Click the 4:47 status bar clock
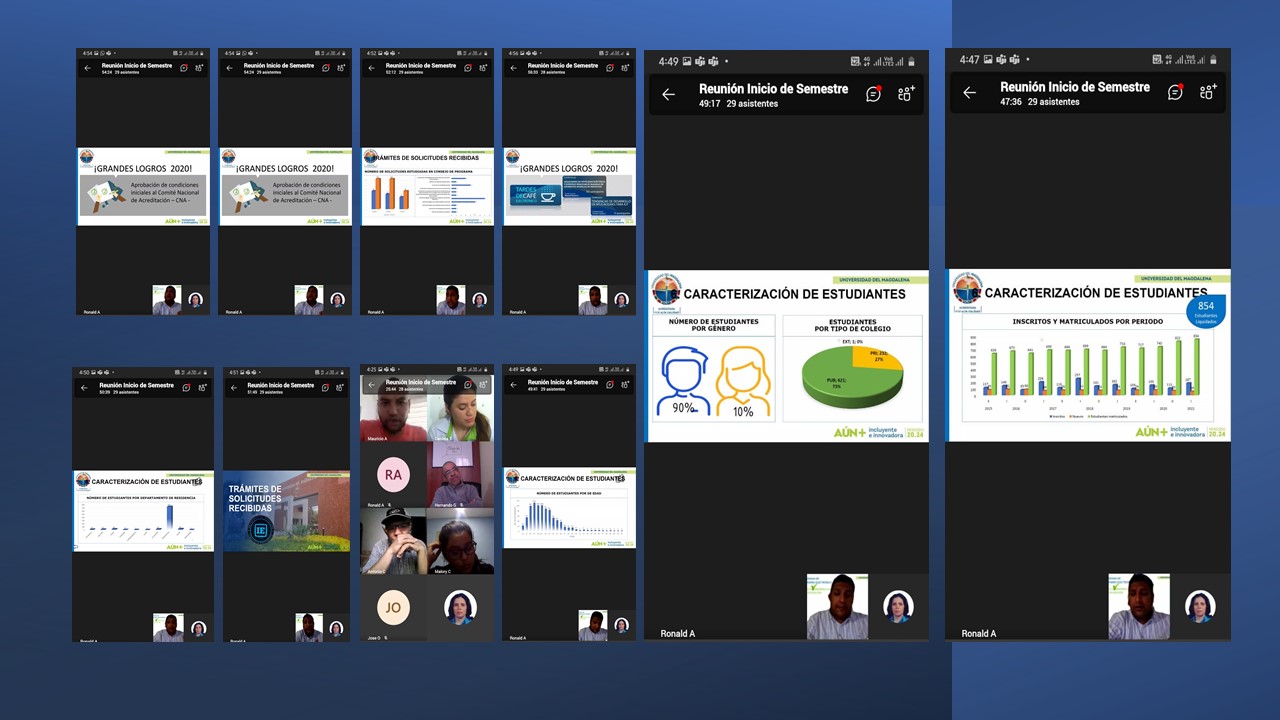The image size is (1280, 720). click(x=970, y=60)
